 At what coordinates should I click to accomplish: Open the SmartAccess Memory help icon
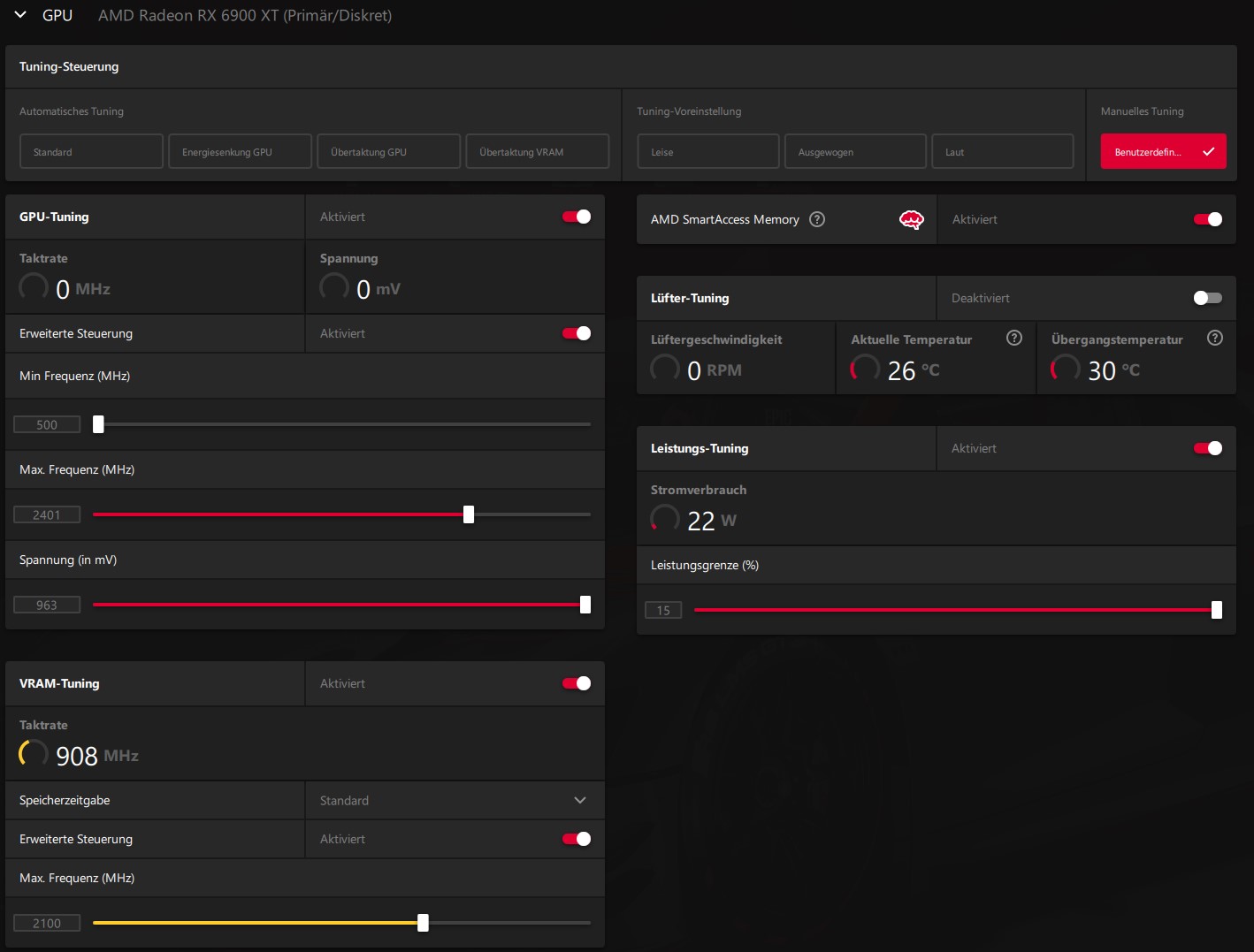[x=817, y=219]
